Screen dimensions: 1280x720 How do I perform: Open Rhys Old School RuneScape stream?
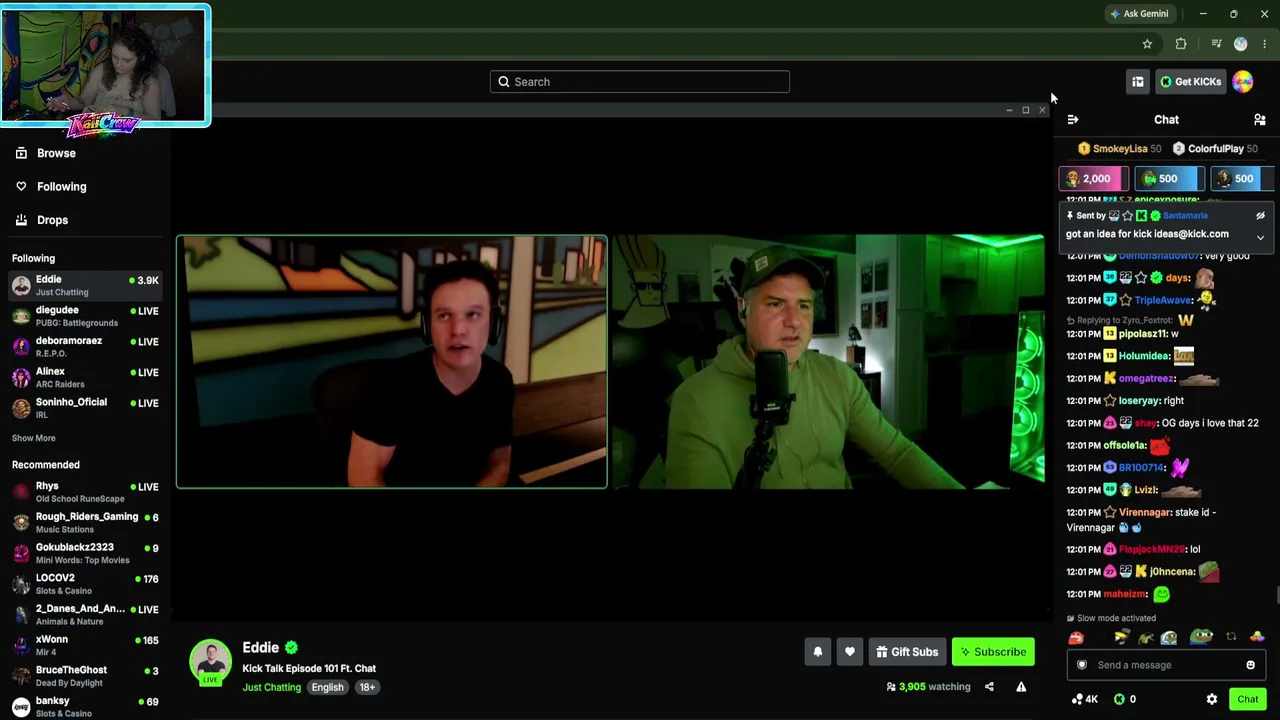point(85,492)
